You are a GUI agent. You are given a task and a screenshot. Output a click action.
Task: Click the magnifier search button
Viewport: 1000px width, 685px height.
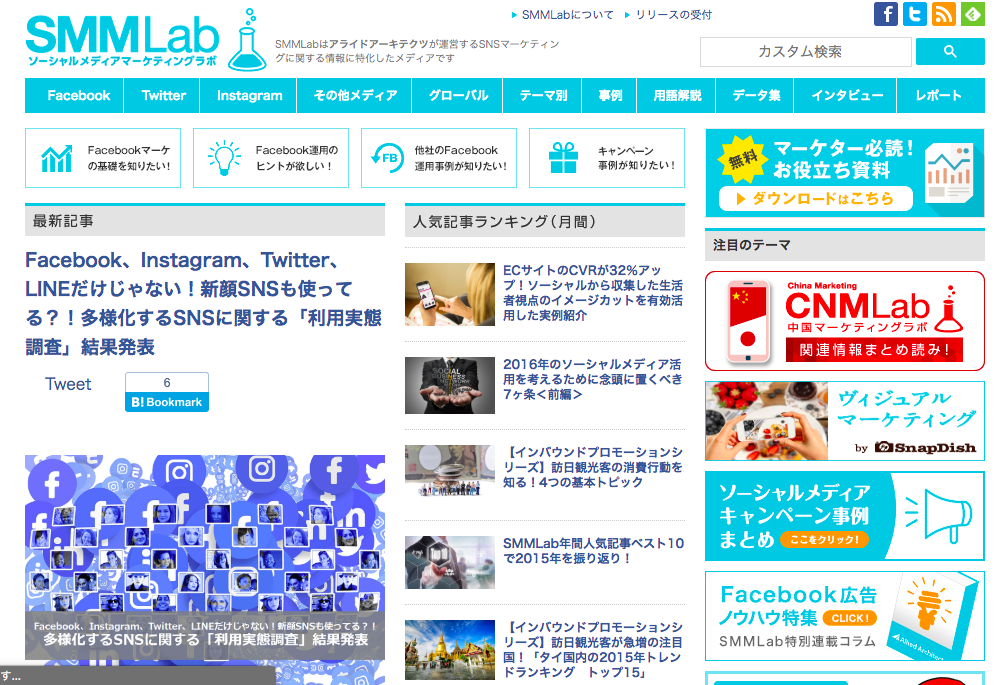(x=950, y=52)
